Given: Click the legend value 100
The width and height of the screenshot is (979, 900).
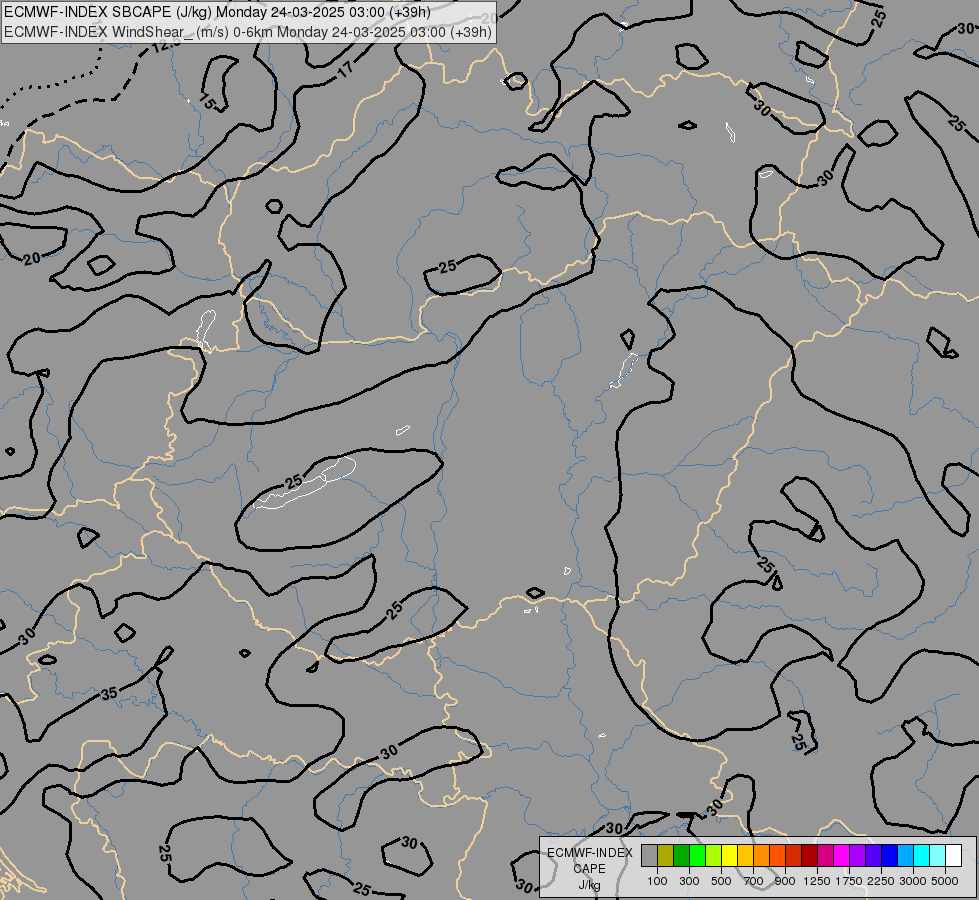Looking at the screenshot, I should [657, 881].
